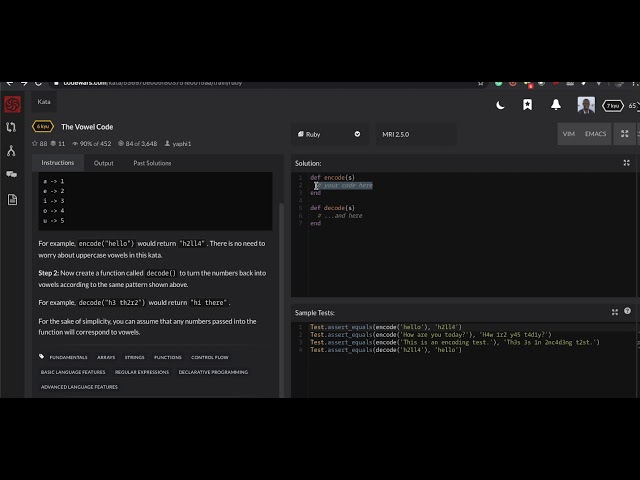The height and width of the screenshot is (480, 640).
Task: Switch to the Past Solutions tab
Action: (152, 163)
